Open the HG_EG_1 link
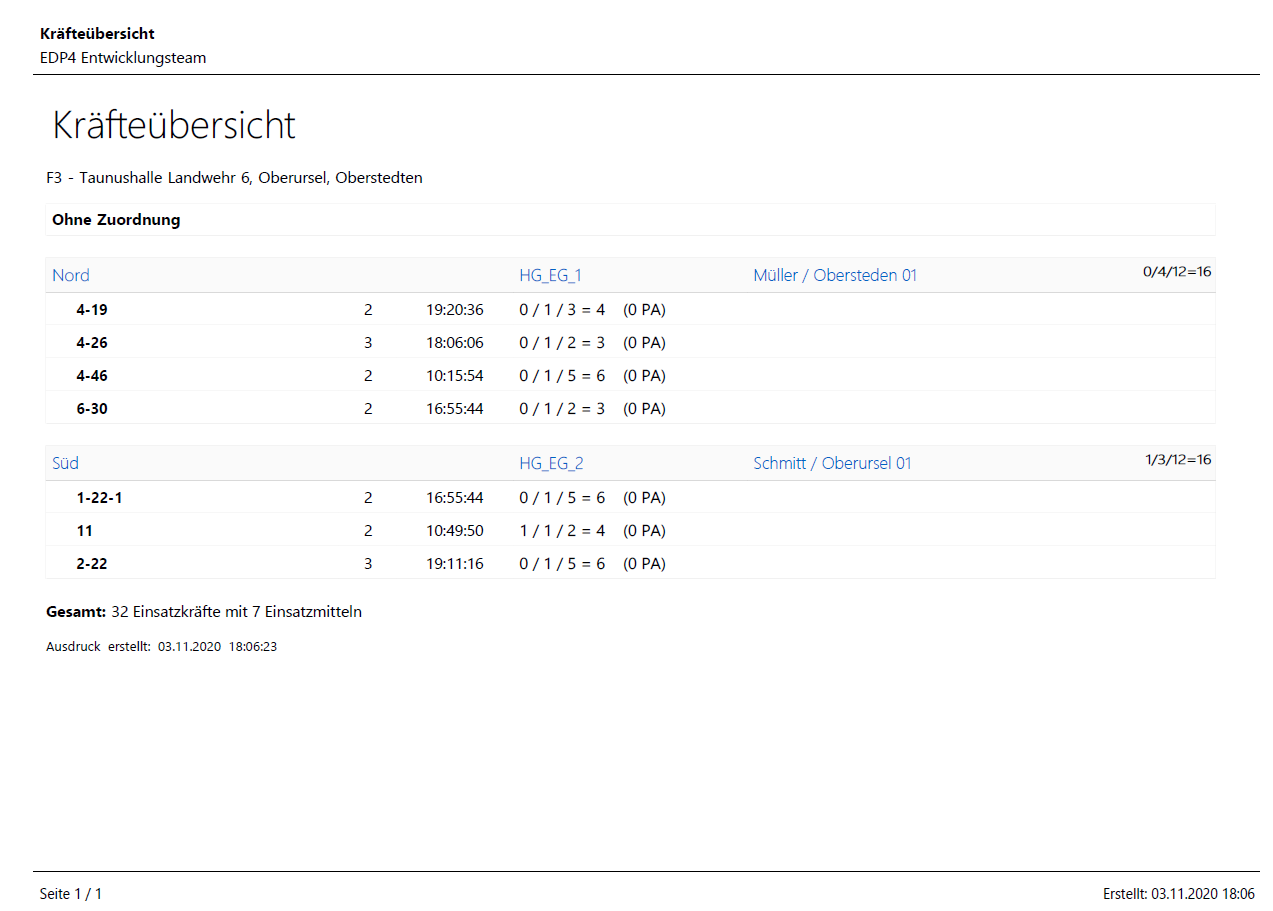The height and width of the screenshot is (911, 1273). [550, 275]
